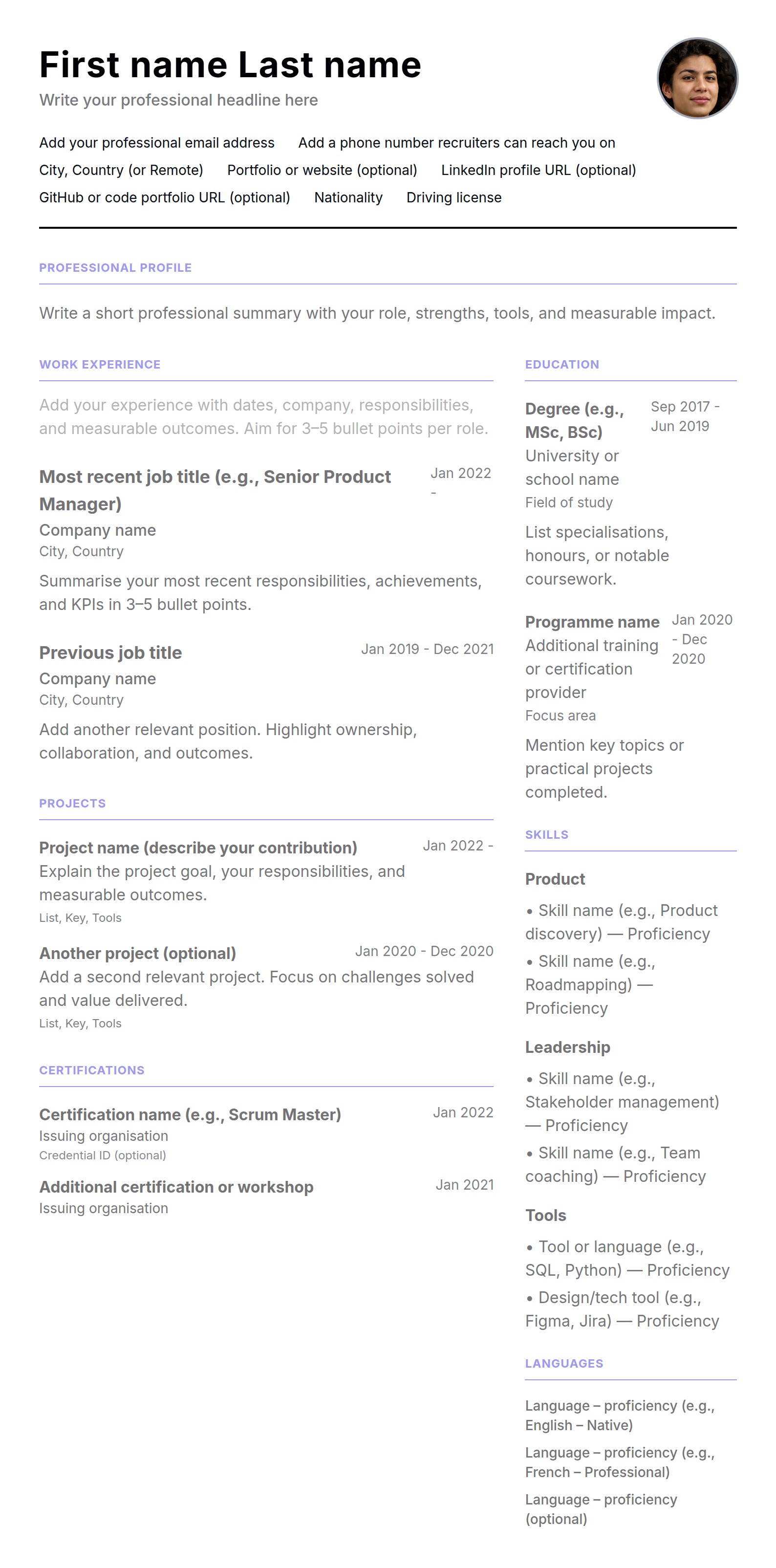776x1568 pixels.
Task: Click the LinkedIn profile URL field
Action: pos(538,170)
